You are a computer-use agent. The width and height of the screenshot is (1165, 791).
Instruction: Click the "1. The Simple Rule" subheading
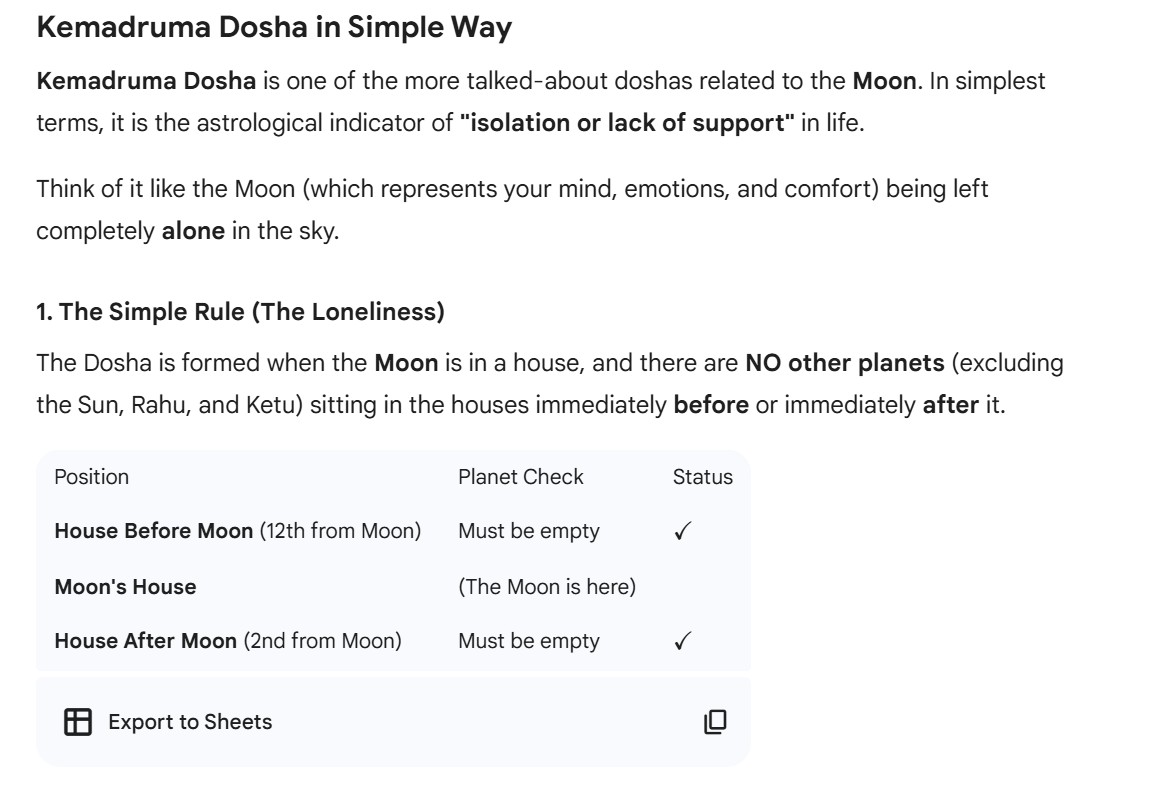(240, 312)
